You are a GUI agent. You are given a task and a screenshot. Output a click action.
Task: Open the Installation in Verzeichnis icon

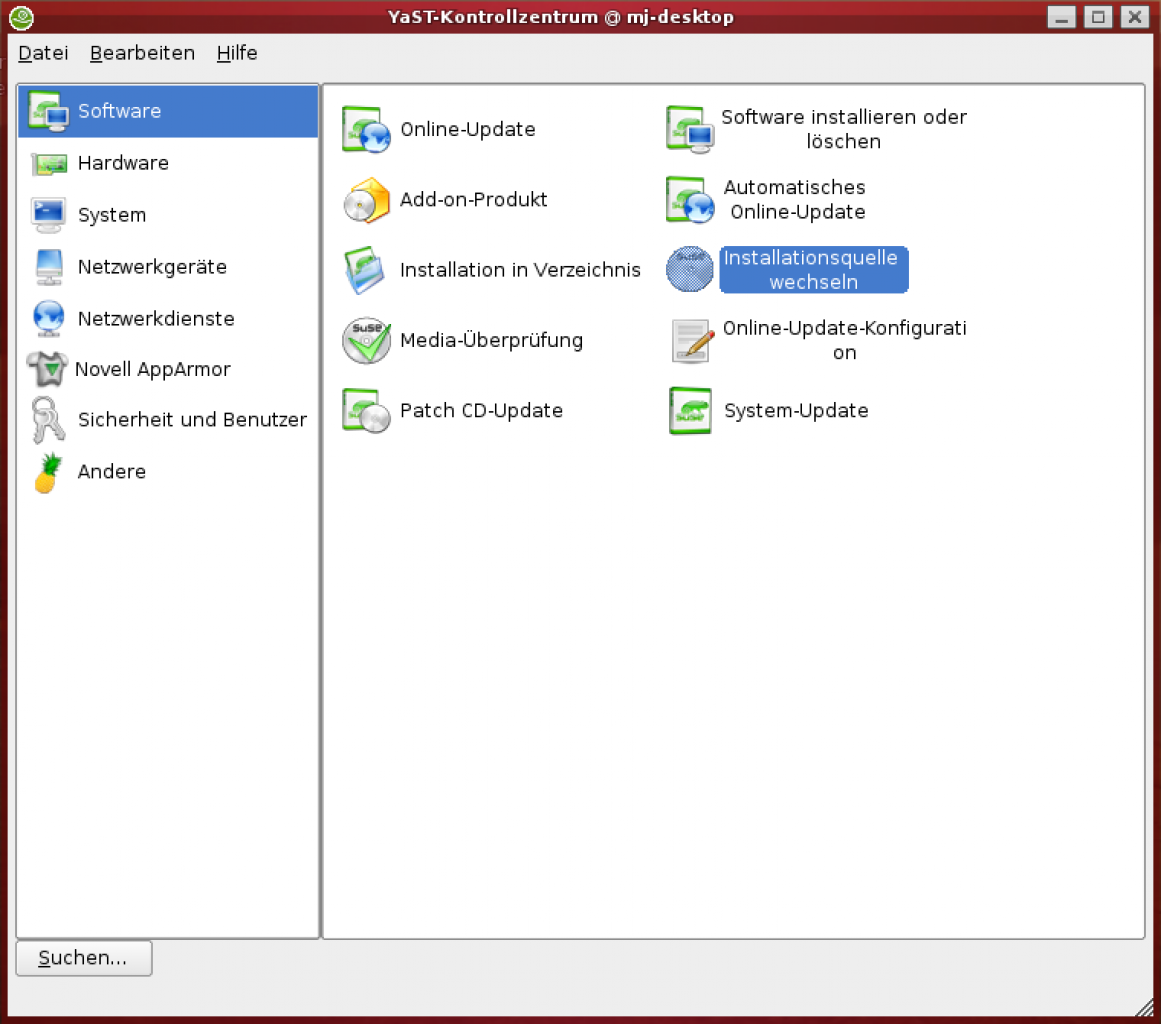tap(365, 270)
